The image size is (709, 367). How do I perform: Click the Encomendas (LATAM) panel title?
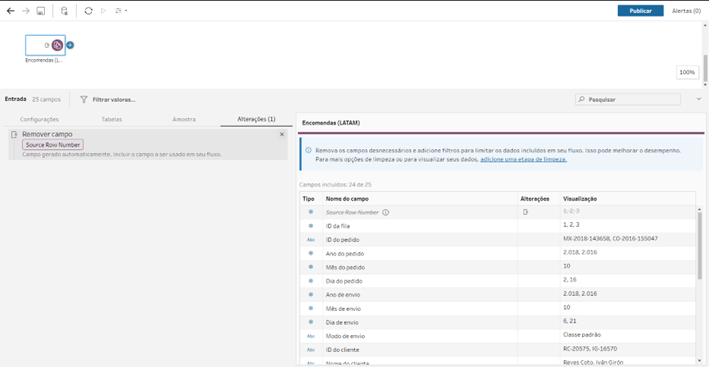pos(331,122)
